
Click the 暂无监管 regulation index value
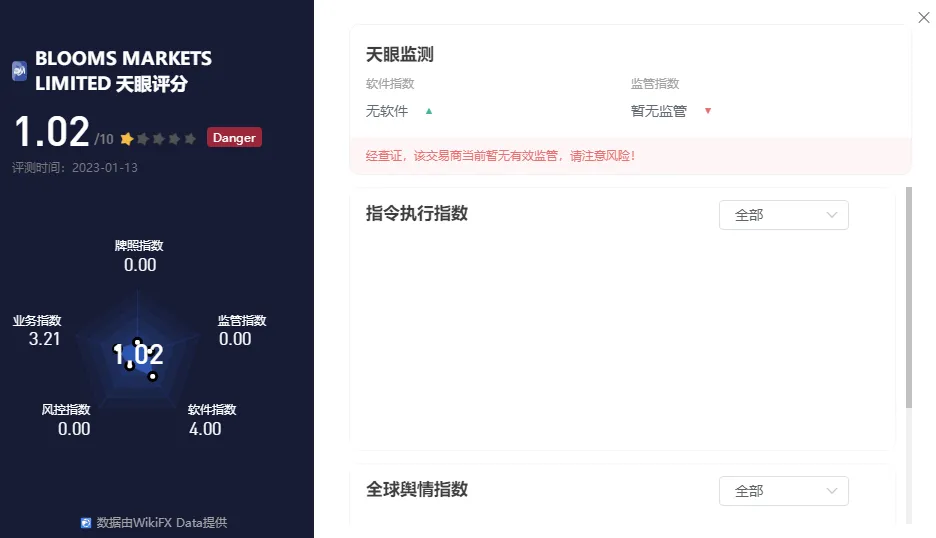point(658,111)
